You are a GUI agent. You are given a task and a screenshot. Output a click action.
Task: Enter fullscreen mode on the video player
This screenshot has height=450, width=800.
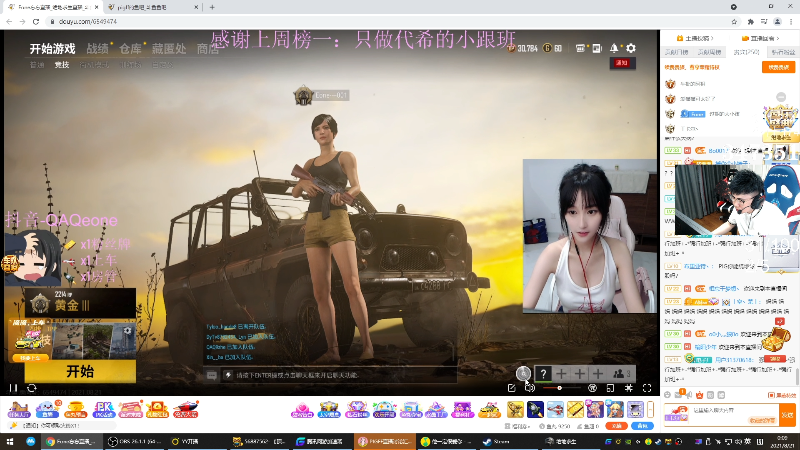pyautogui.click(x=647, y=388)
